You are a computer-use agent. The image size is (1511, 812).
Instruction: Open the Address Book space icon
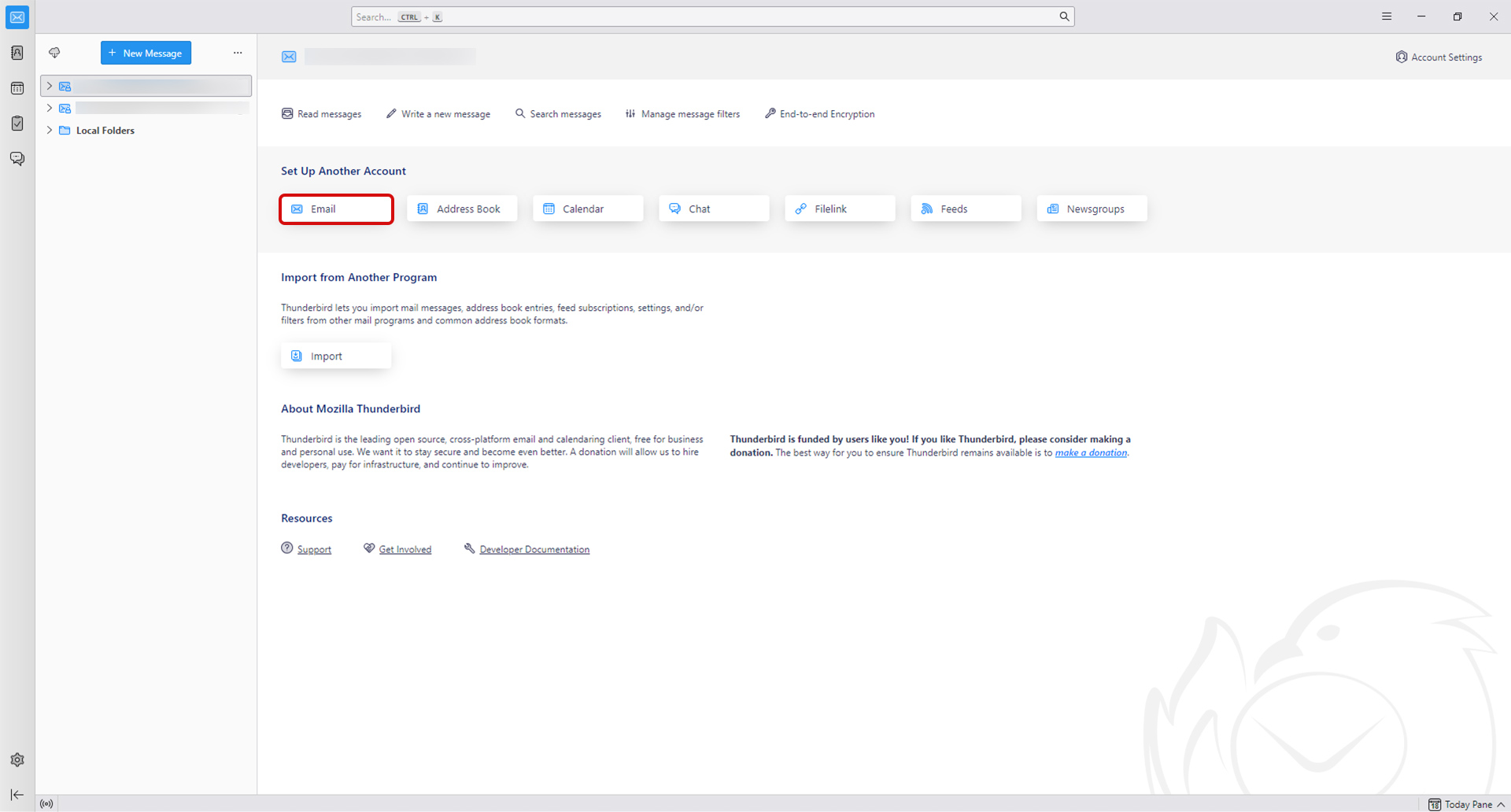(x=17, y=53)
